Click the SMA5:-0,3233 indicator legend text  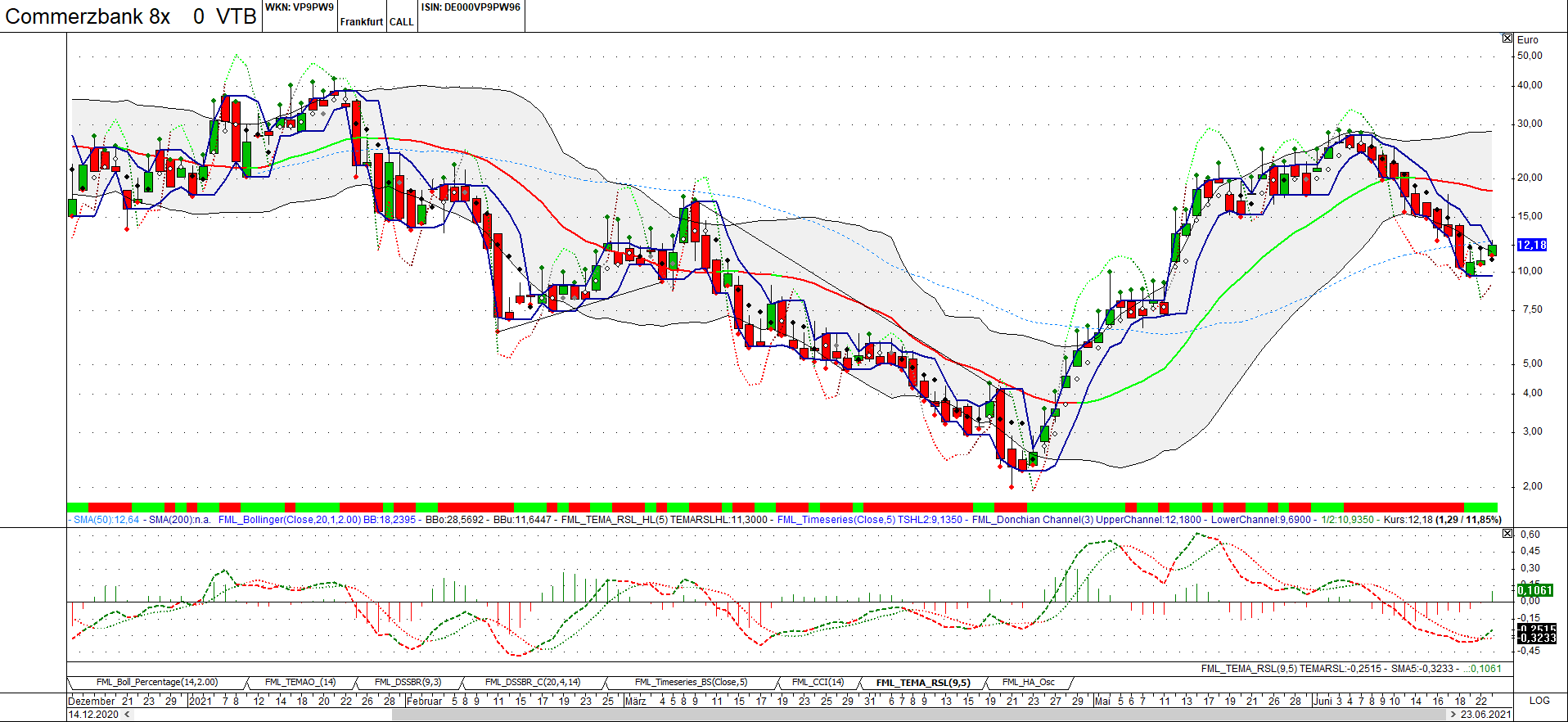pyautogui.click(x=1422, y=669)
